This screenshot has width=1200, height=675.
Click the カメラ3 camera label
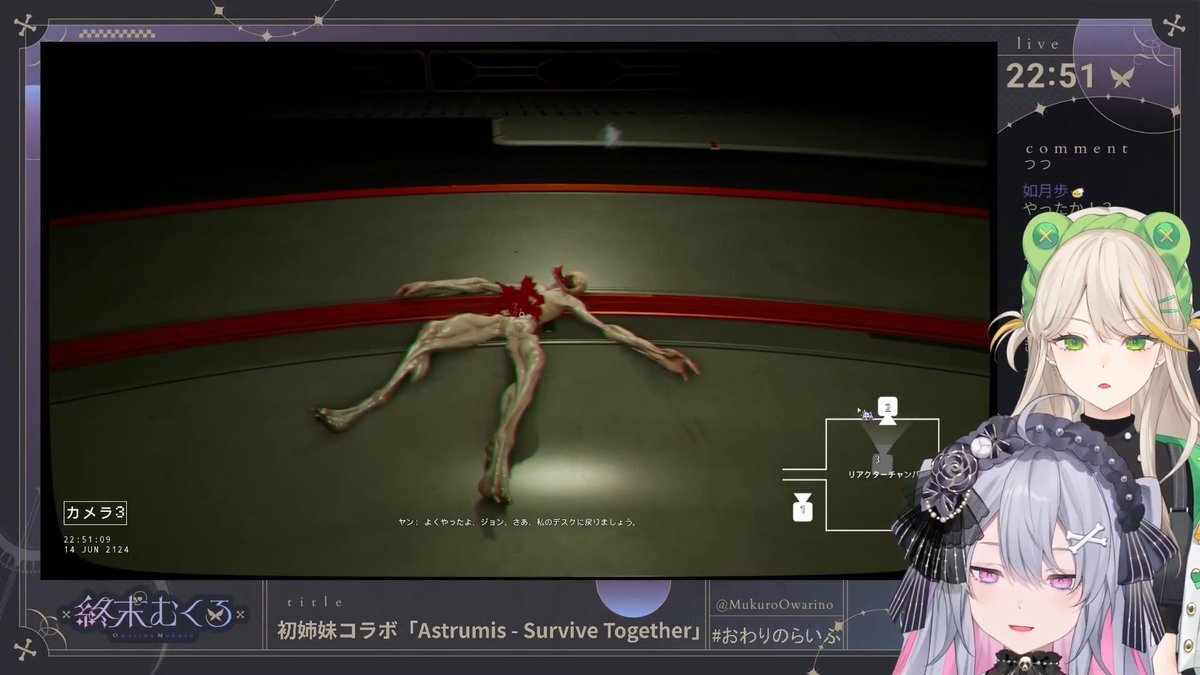(x=95, y=513)
